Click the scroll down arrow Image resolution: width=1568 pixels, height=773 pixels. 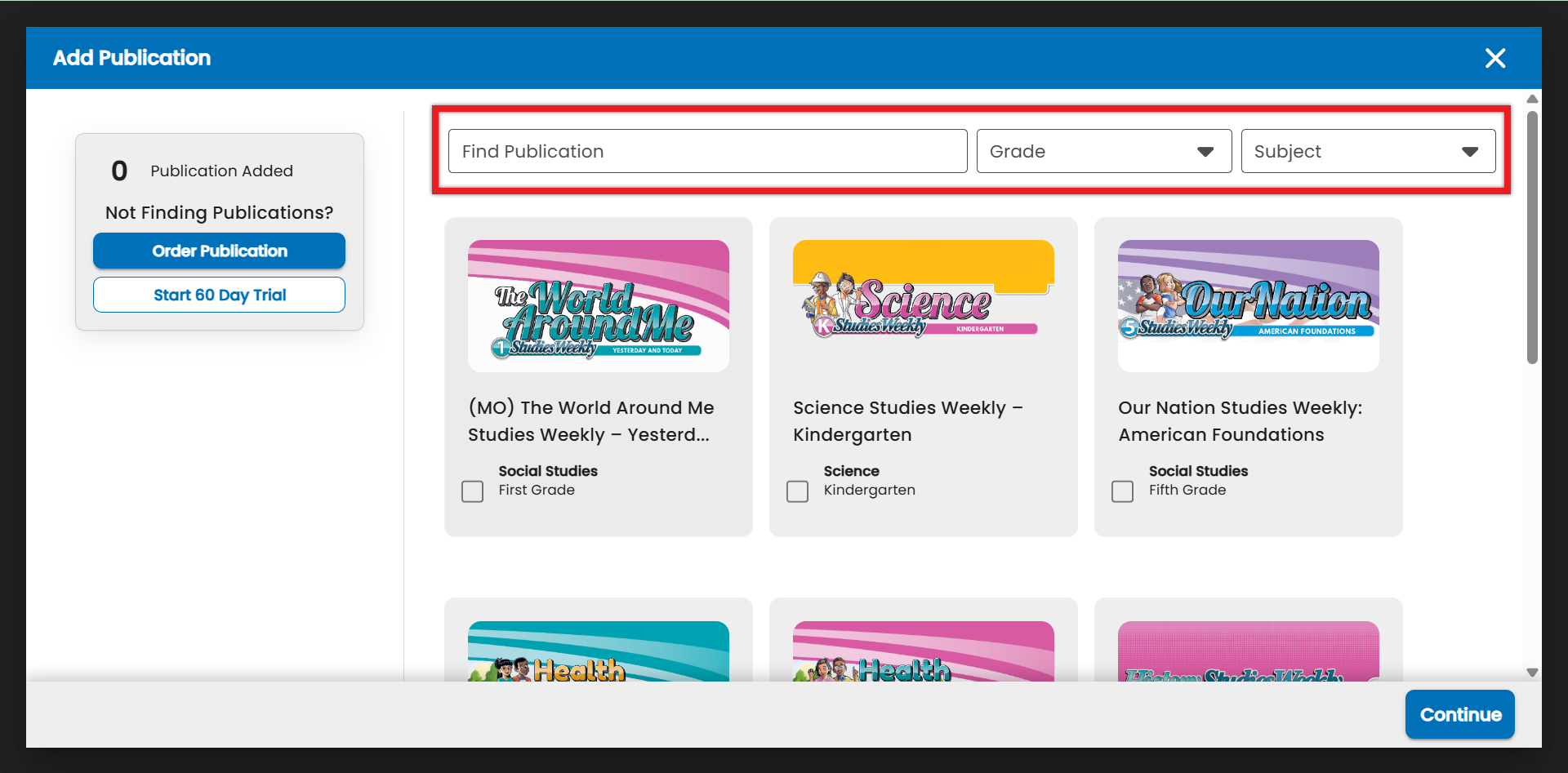click(1532, 673)
